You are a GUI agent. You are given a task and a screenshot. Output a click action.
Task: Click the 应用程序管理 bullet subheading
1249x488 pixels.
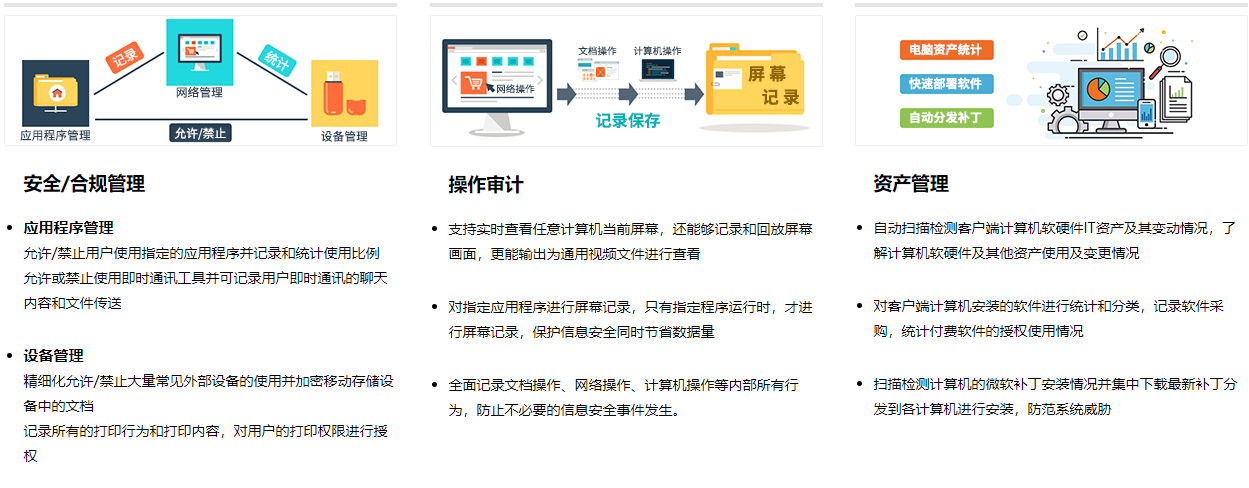(68, 228)
